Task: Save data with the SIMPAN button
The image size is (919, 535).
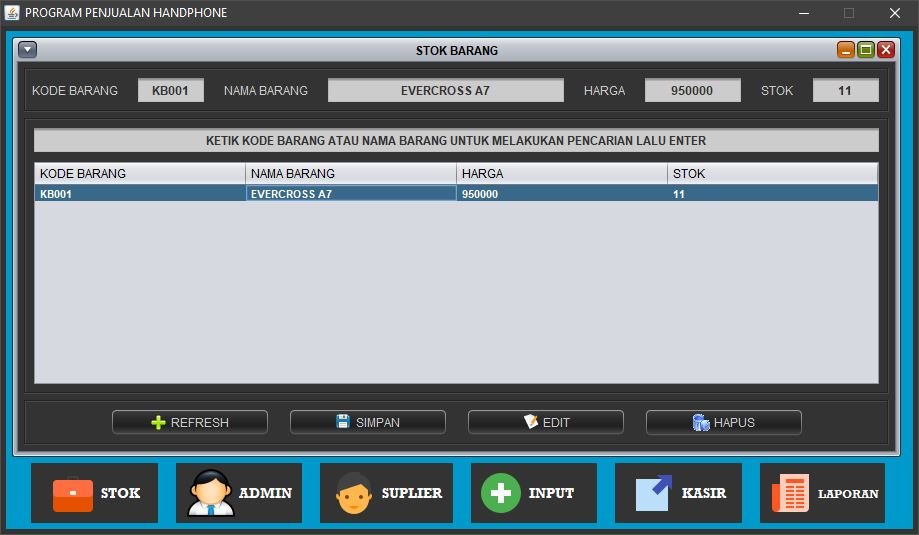Action: [x=367, y=422]
